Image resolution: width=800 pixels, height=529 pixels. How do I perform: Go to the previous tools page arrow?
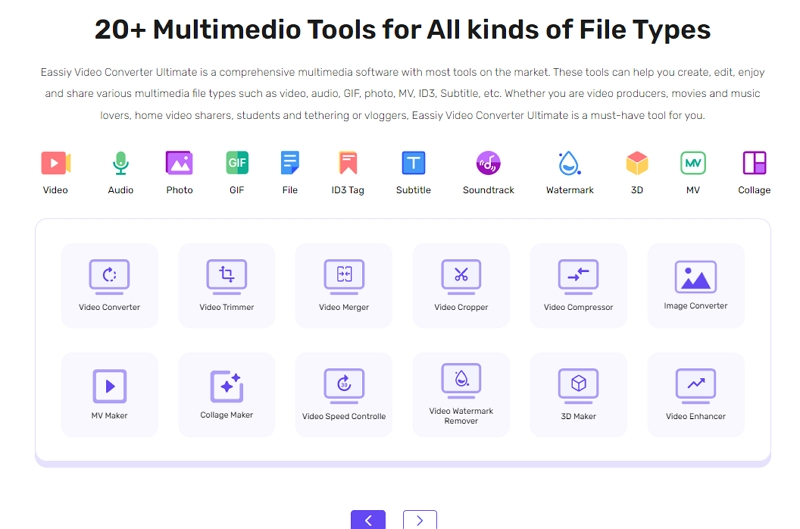click(368, 519)
